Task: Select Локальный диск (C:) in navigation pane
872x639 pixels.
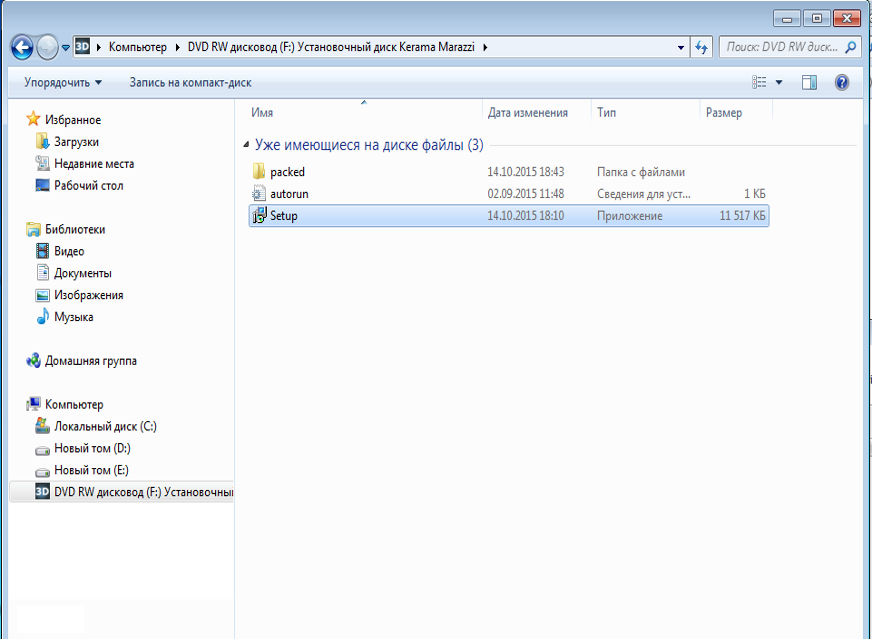Action: point(105,426)
